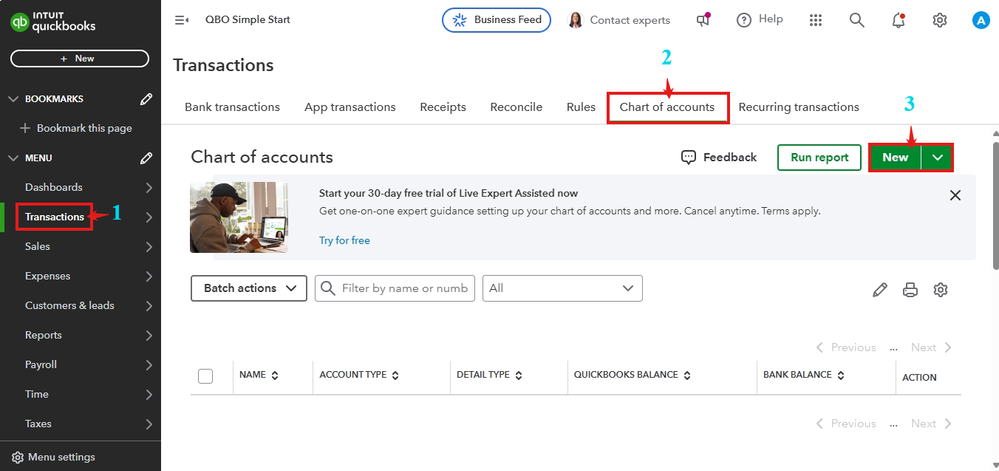Collapse the sidebar with hamburger toggle

pyautogui.click(x=182, y=20)
